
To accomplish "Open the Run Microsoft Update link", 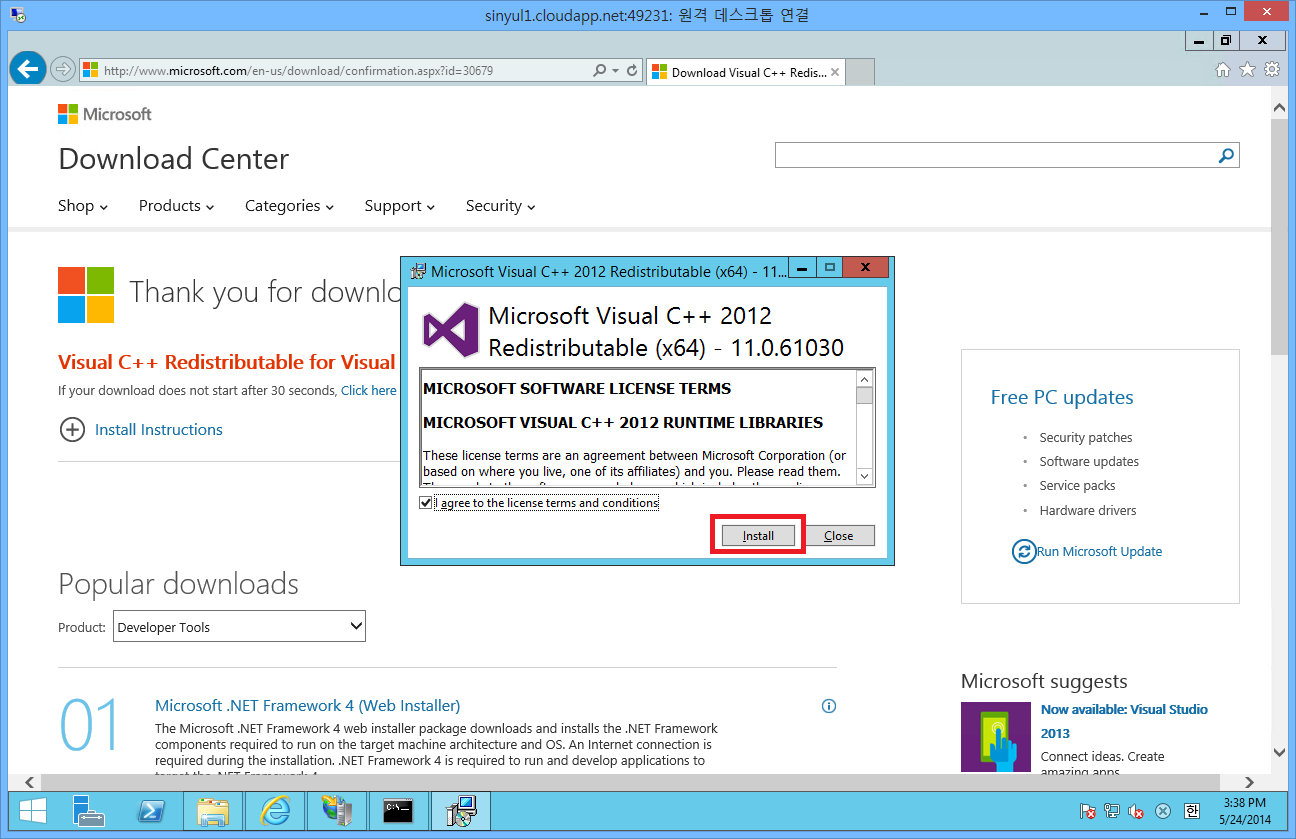I will (x=1099, y=551).
